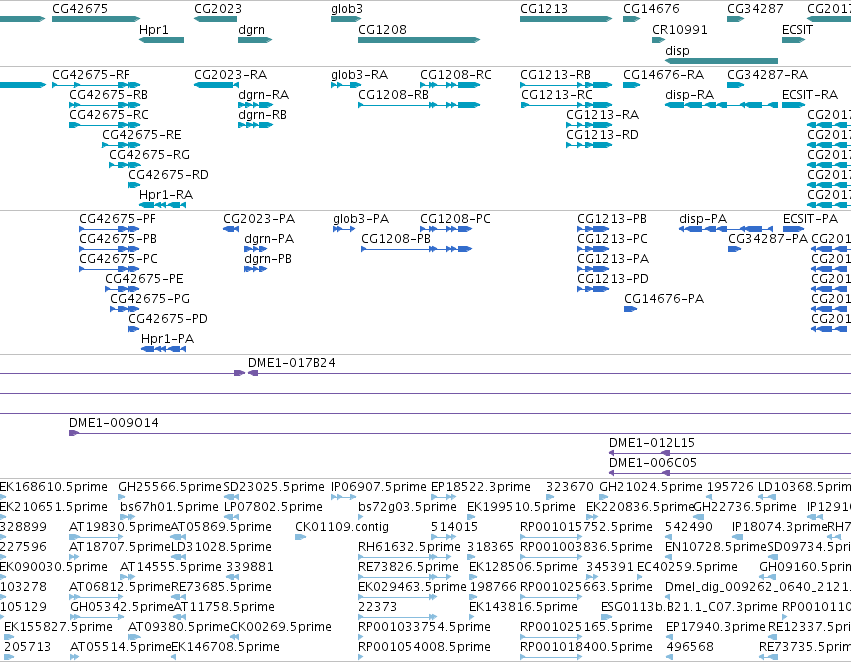The height and width of the screenshot is (662, 851).
Task: Open EST IP06907.5prime
Action: pyautogui.click(x=379, y=487)
